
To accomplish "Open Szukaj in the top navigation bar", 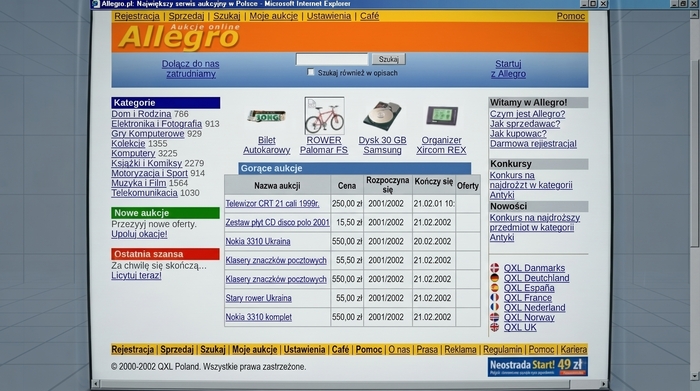I will point(226,16).
